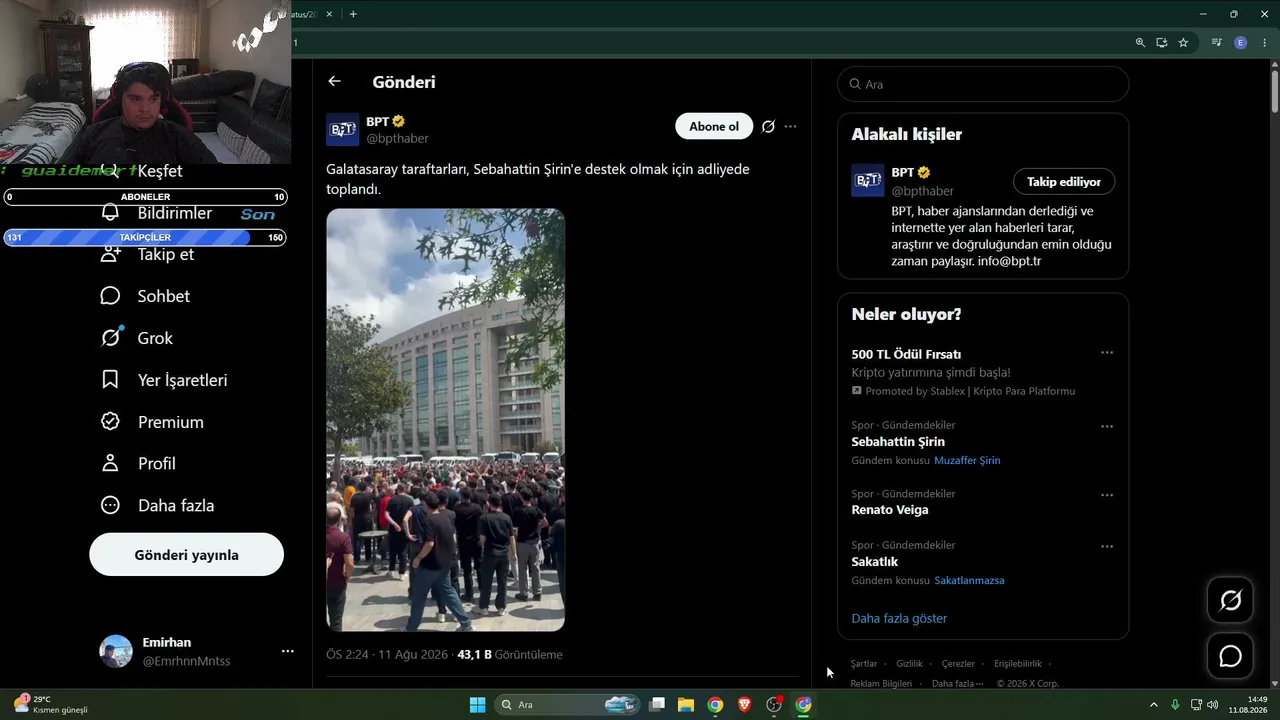Open the media controls icon in Chrome toolbar
Image resolution: width=1280 pixels, height=720 pixels.
coord(1217,43)
